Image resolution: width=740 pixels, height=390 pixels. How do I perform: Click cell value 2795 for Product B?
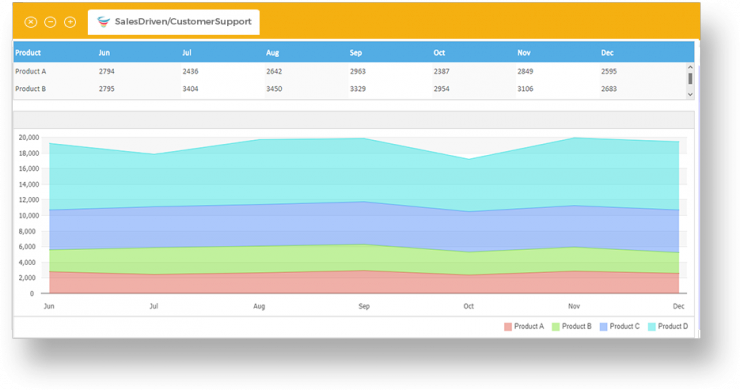(107, 89)
